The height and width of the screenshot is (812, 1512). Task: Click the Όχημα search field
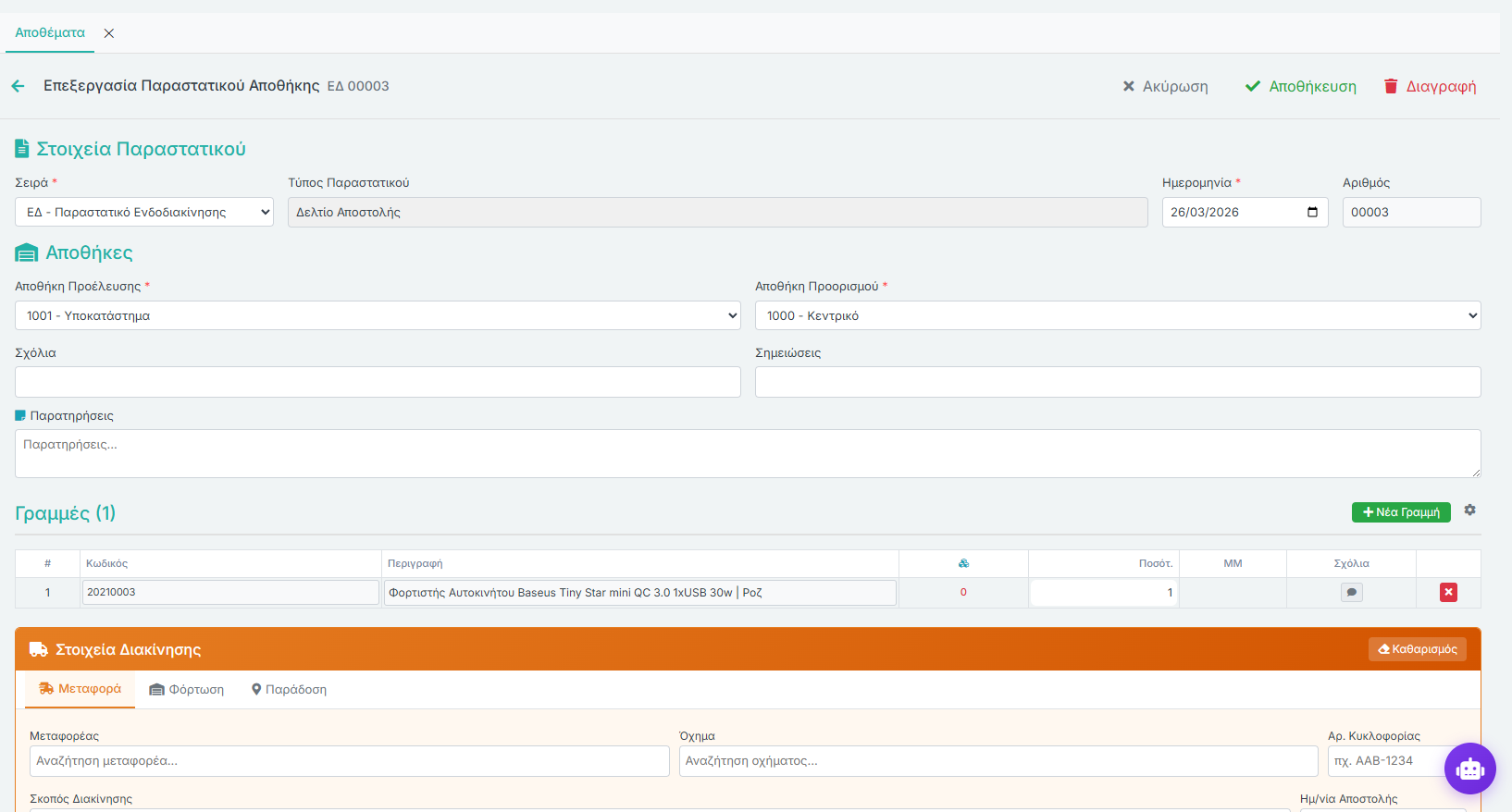pos(998,761)
